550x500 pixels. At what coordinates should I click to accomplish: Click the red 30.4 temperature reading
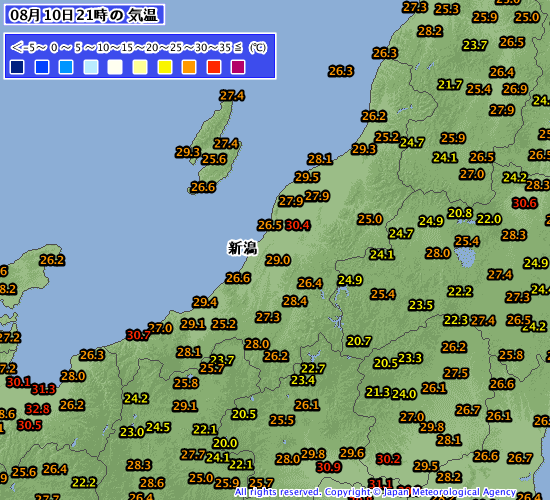pyautogui.click(x=298, y=225)
